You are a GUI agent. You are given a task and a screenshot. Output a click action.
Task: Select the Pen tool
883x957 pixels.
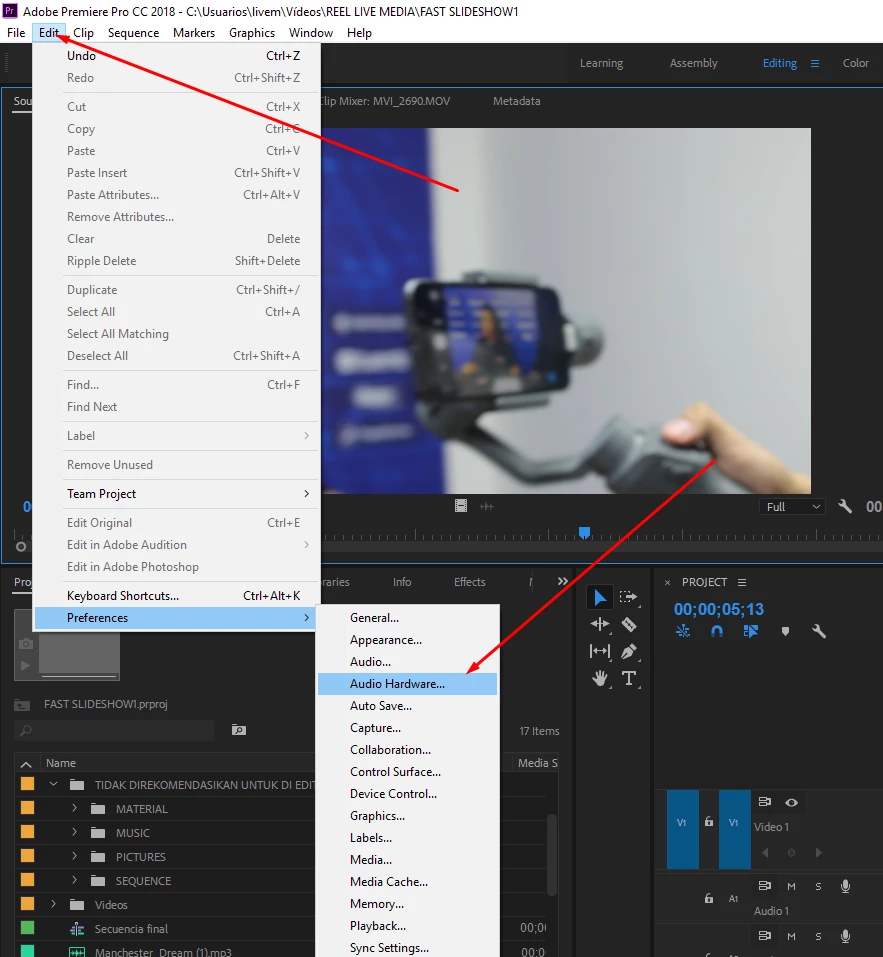click(x=629, y=651)
